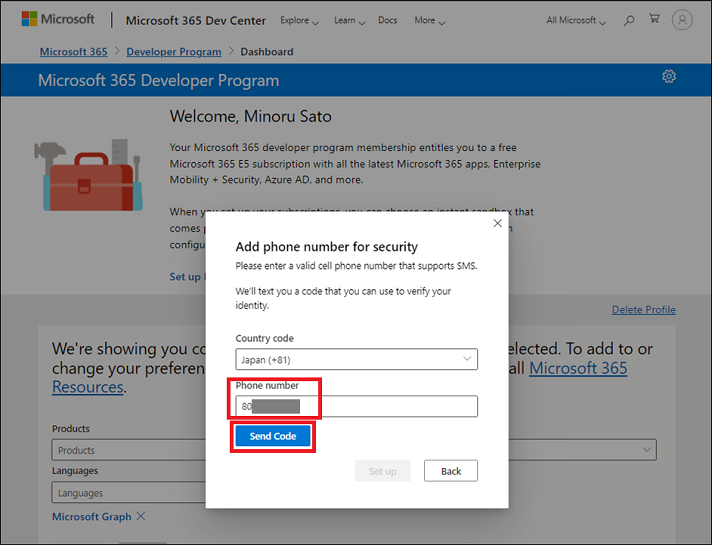The width and height of the screenshot is (712, 545).
Task: Click the Set up button
Action: (382, 471)
